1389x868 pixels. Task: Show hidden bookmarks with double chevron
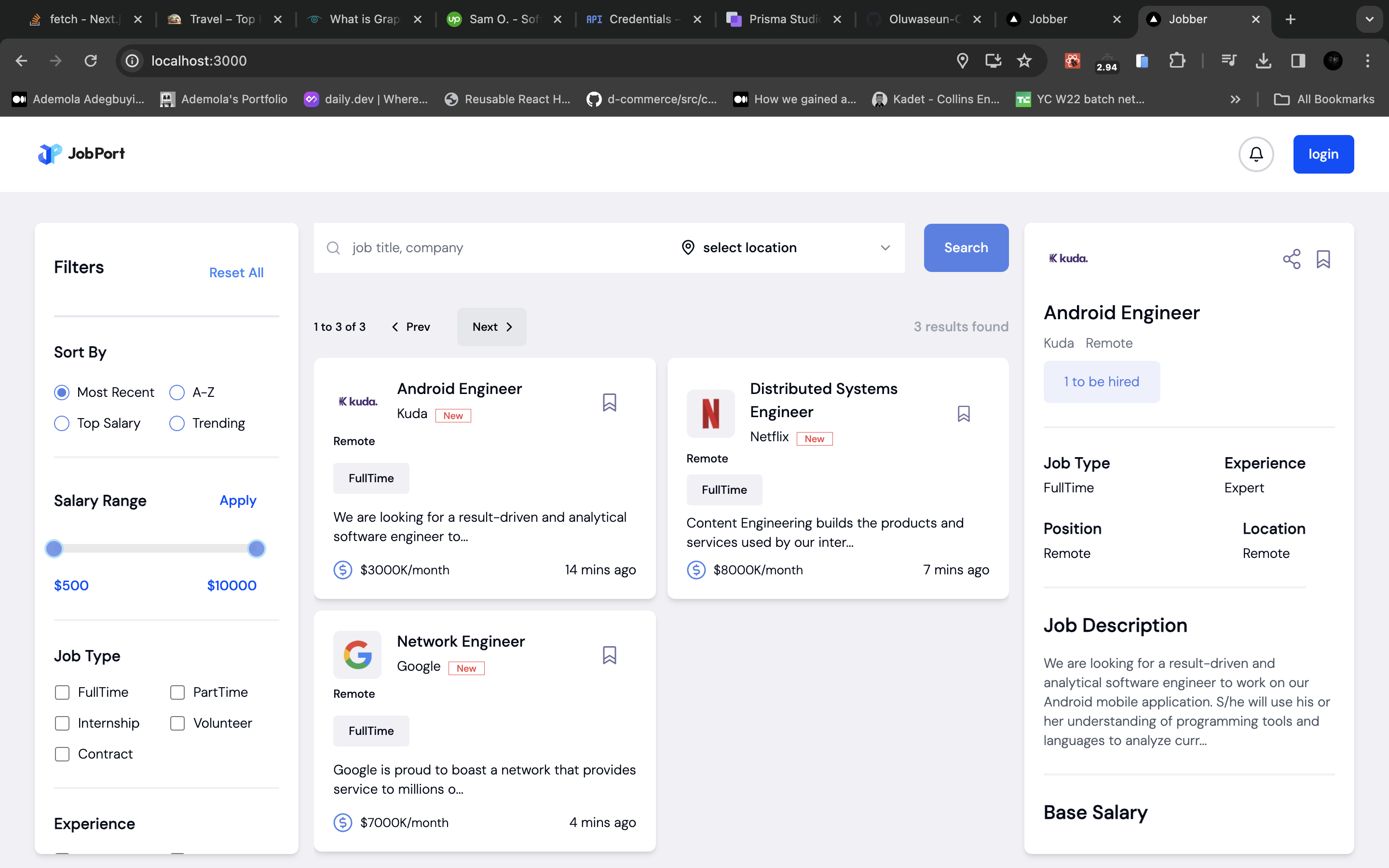[1235, 99]
